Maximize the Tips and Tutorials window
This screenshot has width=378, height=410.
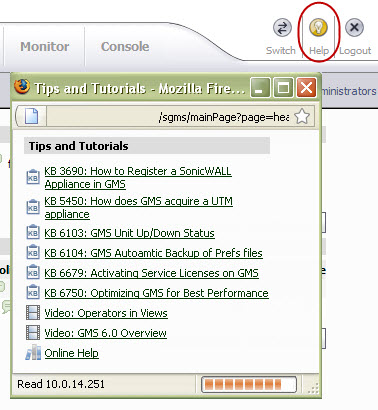[x=283, y=87]
